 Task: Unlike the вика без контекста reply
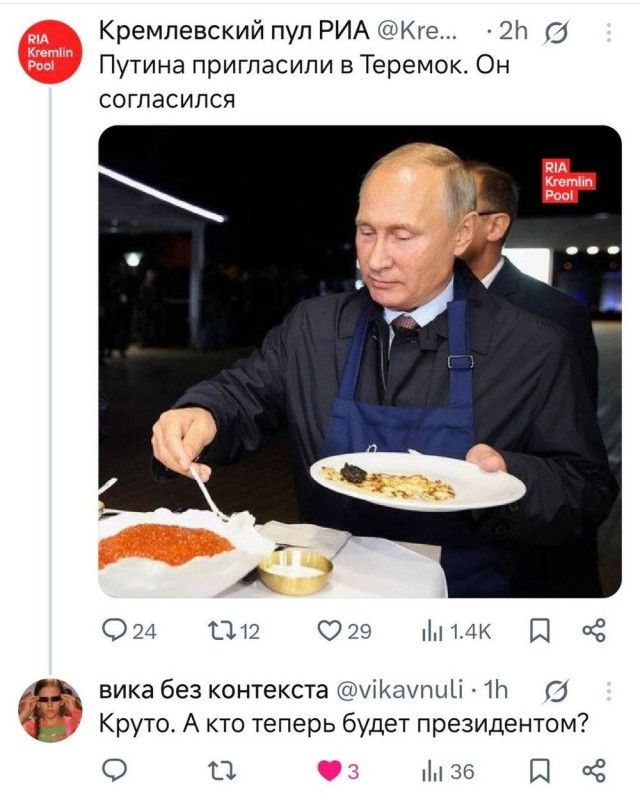pos(331,769)
